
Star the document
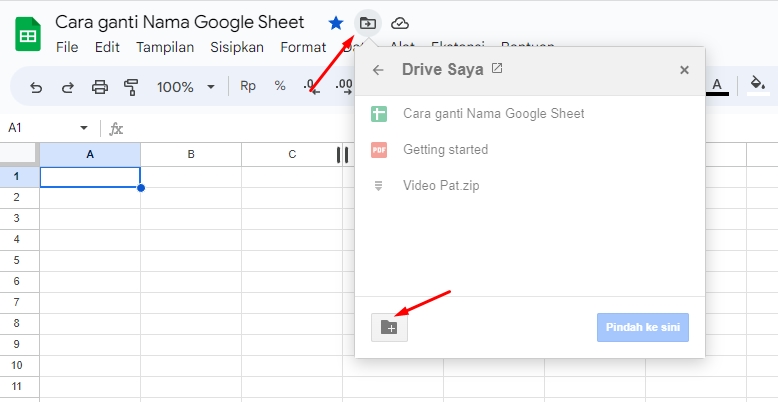tap(336, 23)
